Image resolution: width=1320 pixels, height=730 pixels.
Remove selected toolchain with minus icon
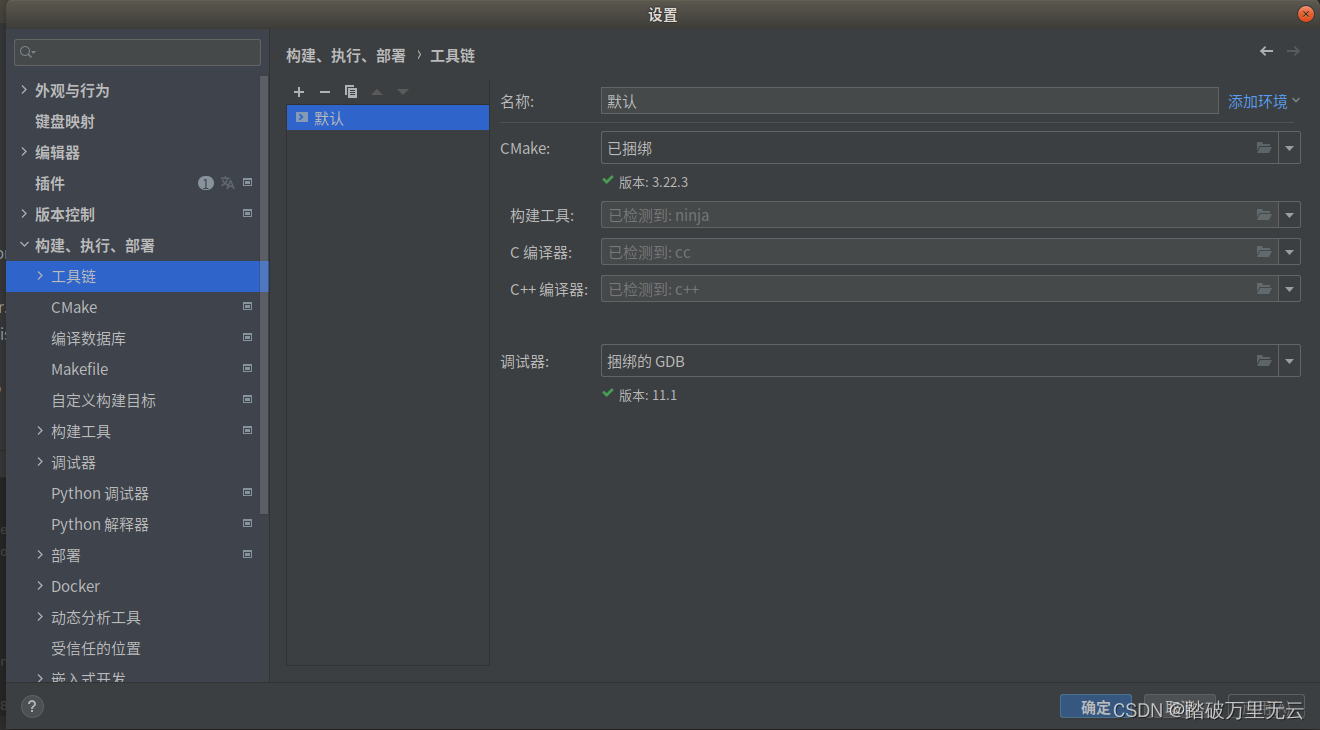pyautogui.click(x=324, y=92)
